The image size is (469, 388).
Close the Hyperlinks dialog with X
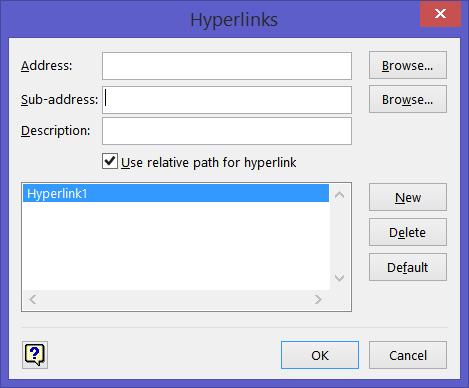[440, 14]
